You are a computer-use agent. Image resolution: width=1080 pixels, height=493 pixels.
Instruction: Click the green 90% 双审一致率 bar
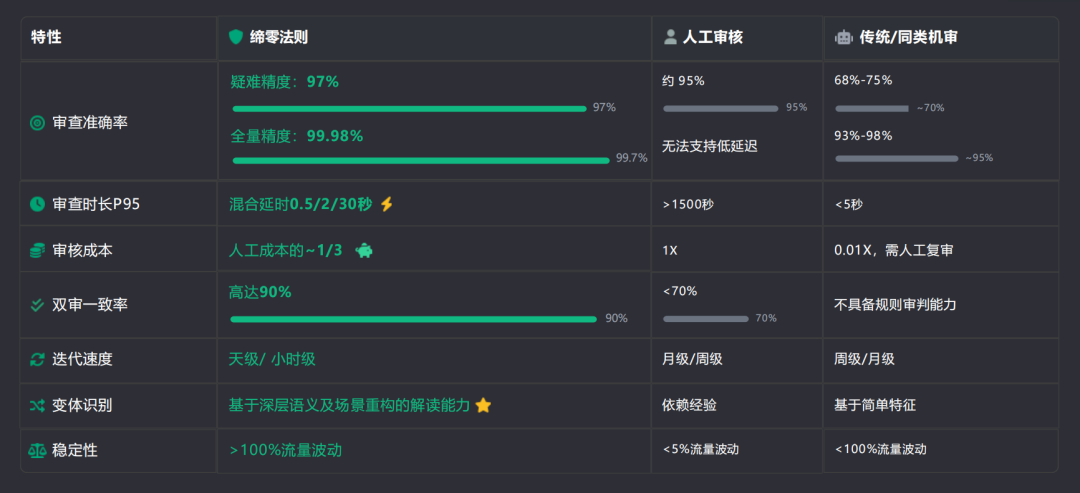(x=413, y=319)
